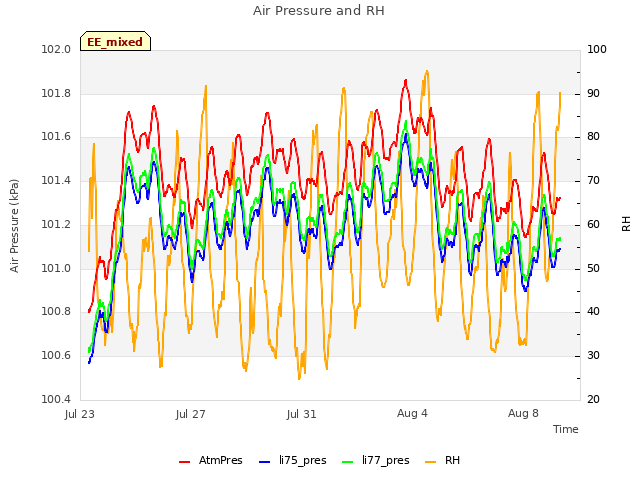Click the 101.0 left axis value
This screenshot has height=480, width=640.
(x=56, y=269)
